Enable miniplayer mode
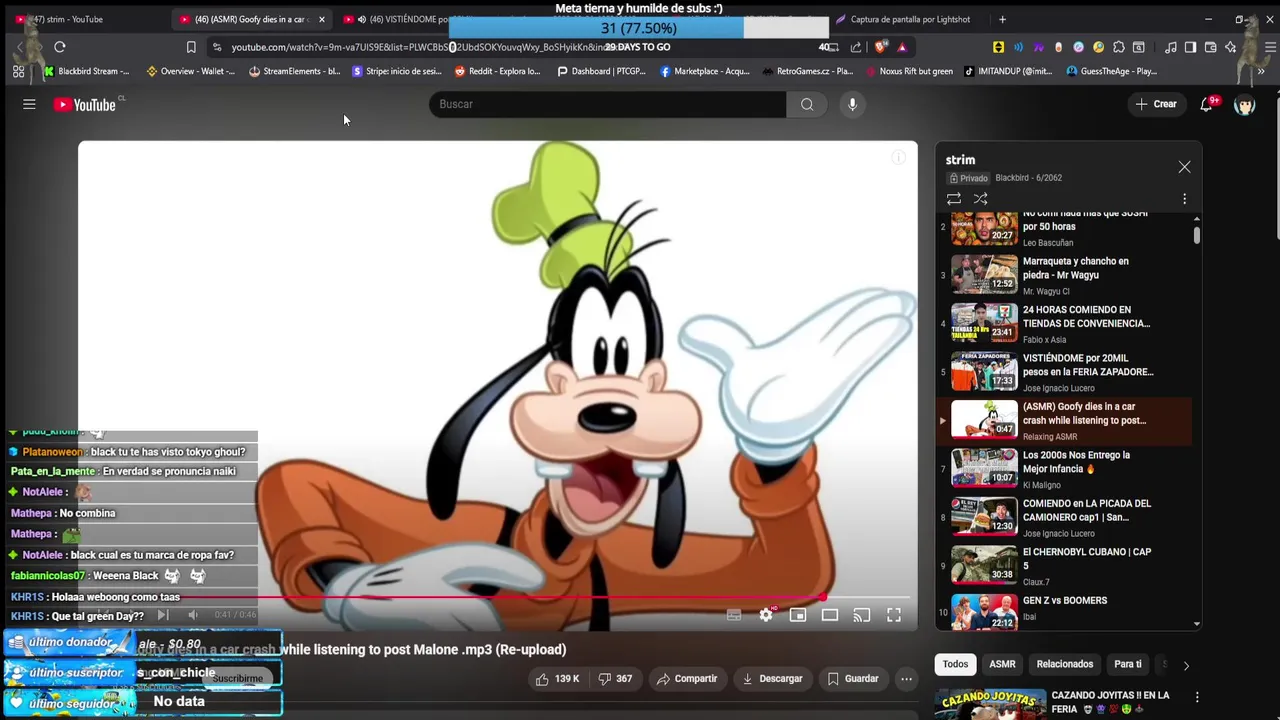1280x720 pixels. [798, 615]
